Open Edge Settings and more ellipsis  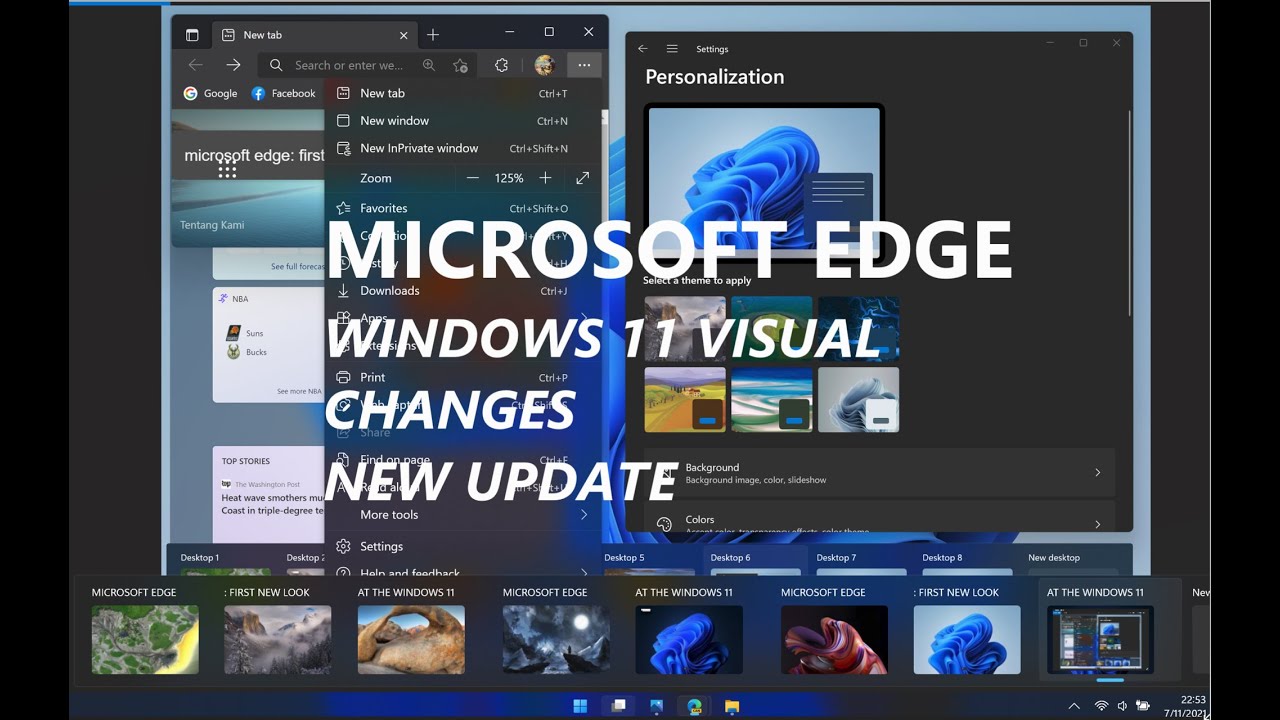[584, 65]
